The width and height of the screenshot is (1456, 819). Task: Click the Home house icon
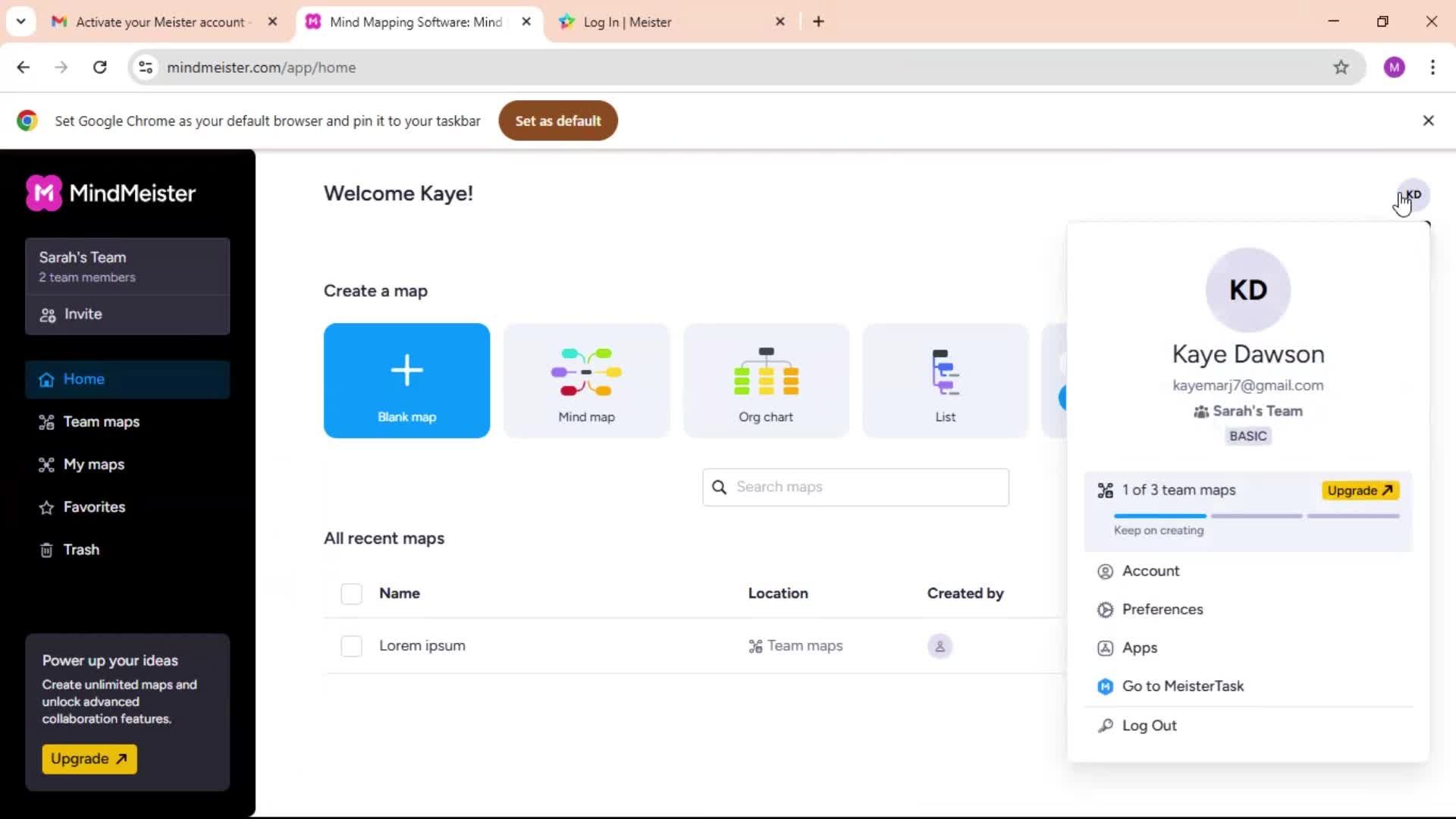click(46, 379)
